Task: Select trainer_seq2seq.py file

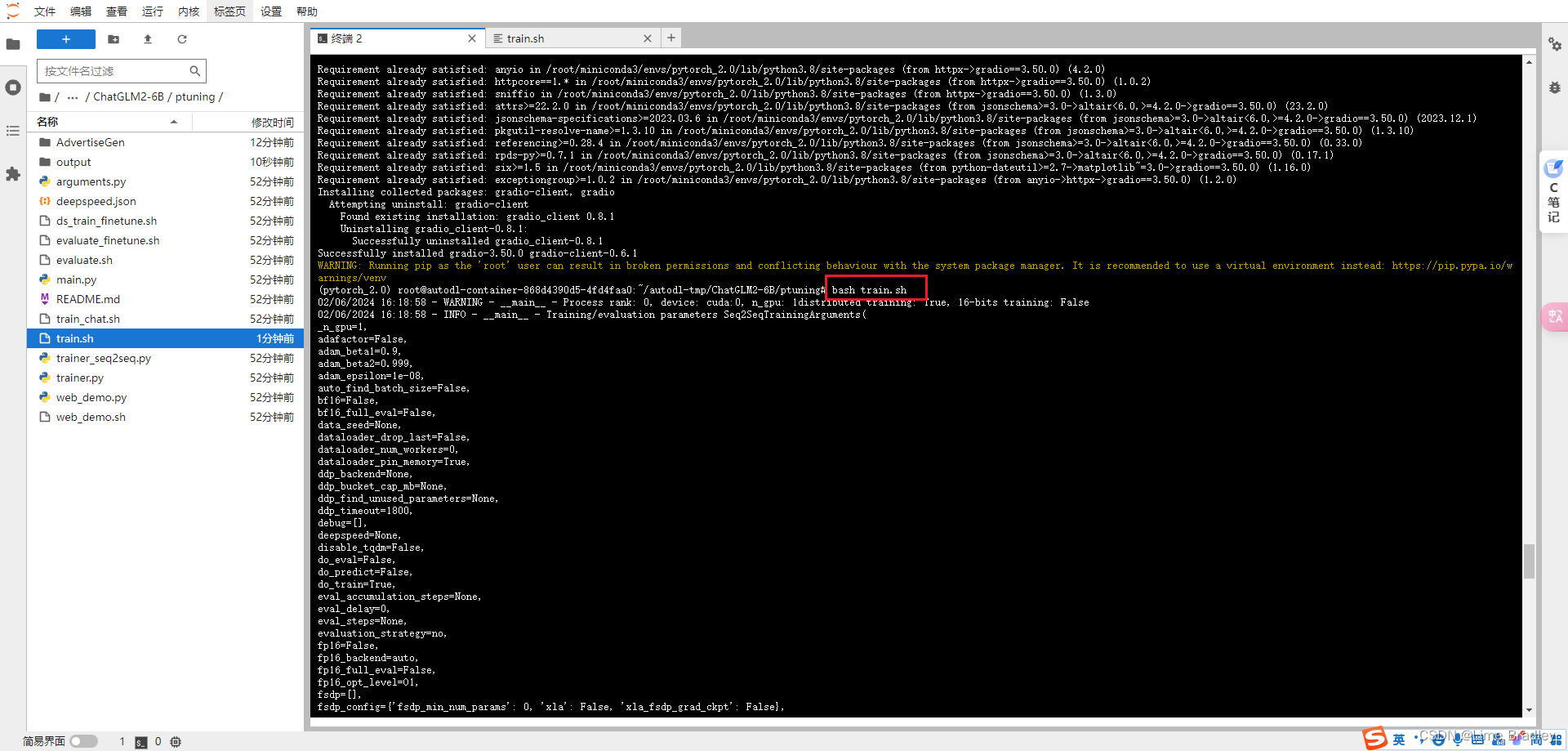Action: (167, 358)
